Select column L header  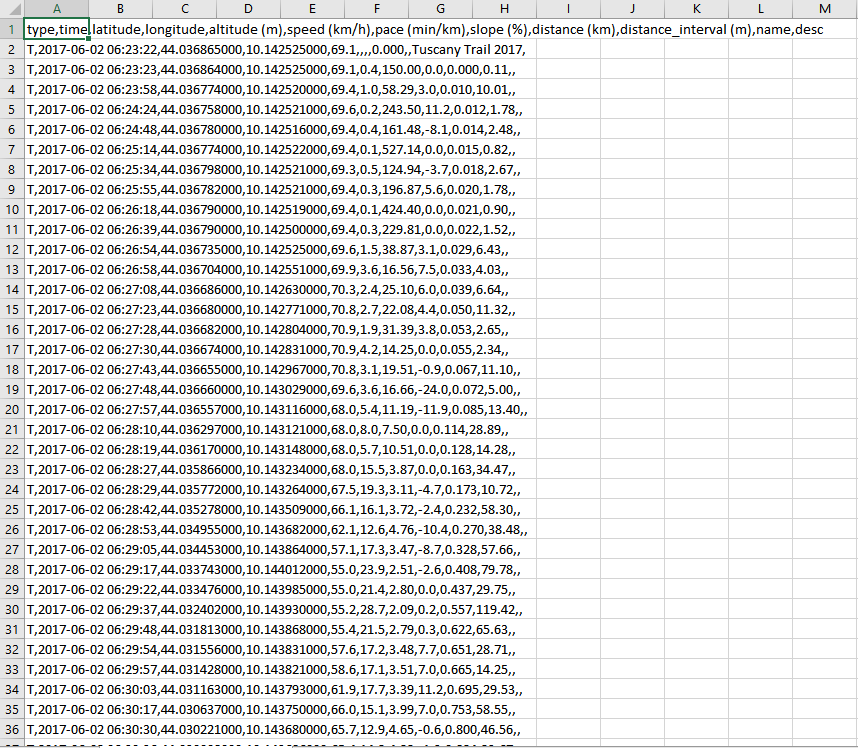[761, 9]
